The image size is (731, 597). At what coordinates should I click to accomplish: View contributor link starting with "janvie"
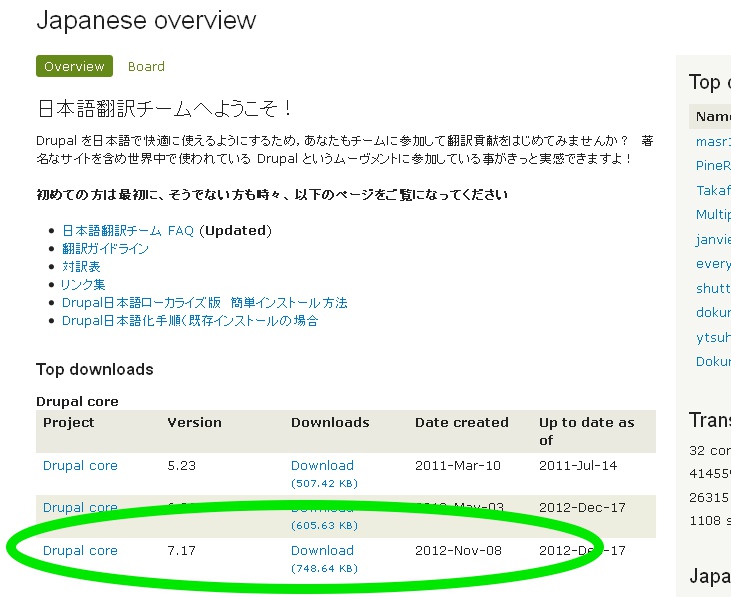point(713,239)
